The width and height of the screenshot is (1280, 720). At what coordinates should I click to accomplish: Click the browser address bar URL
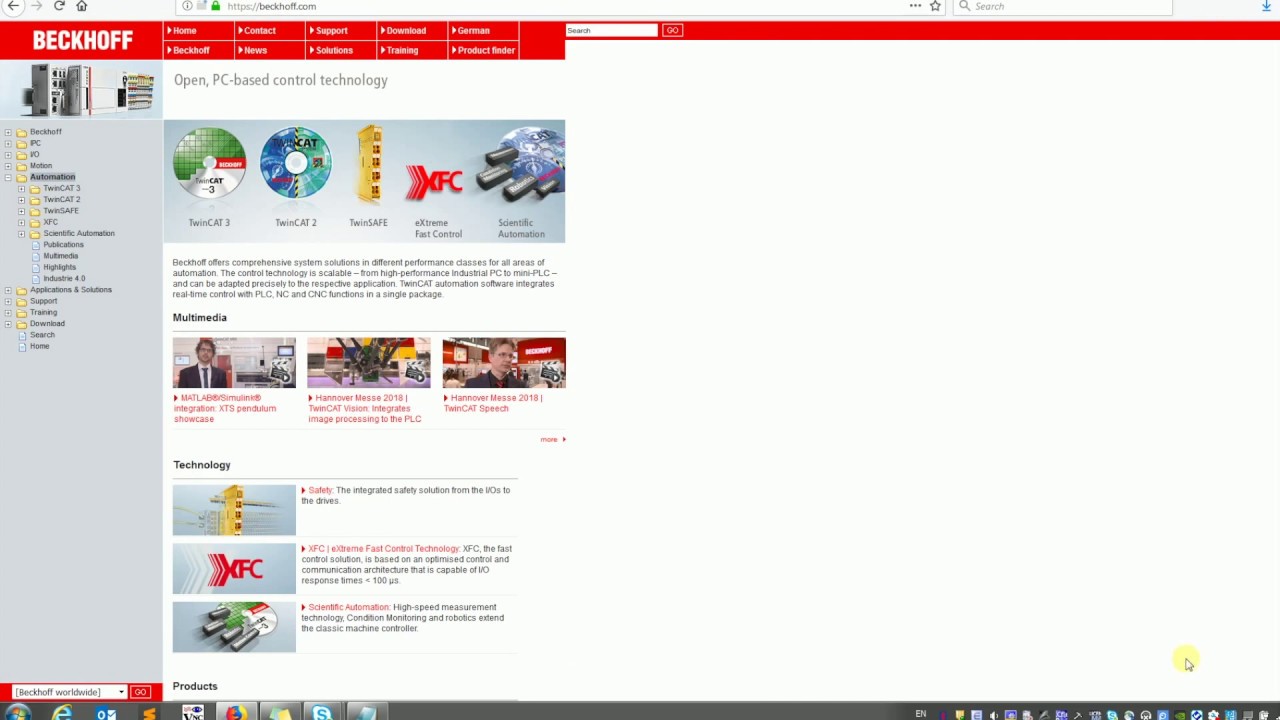(x=271, y=6)
